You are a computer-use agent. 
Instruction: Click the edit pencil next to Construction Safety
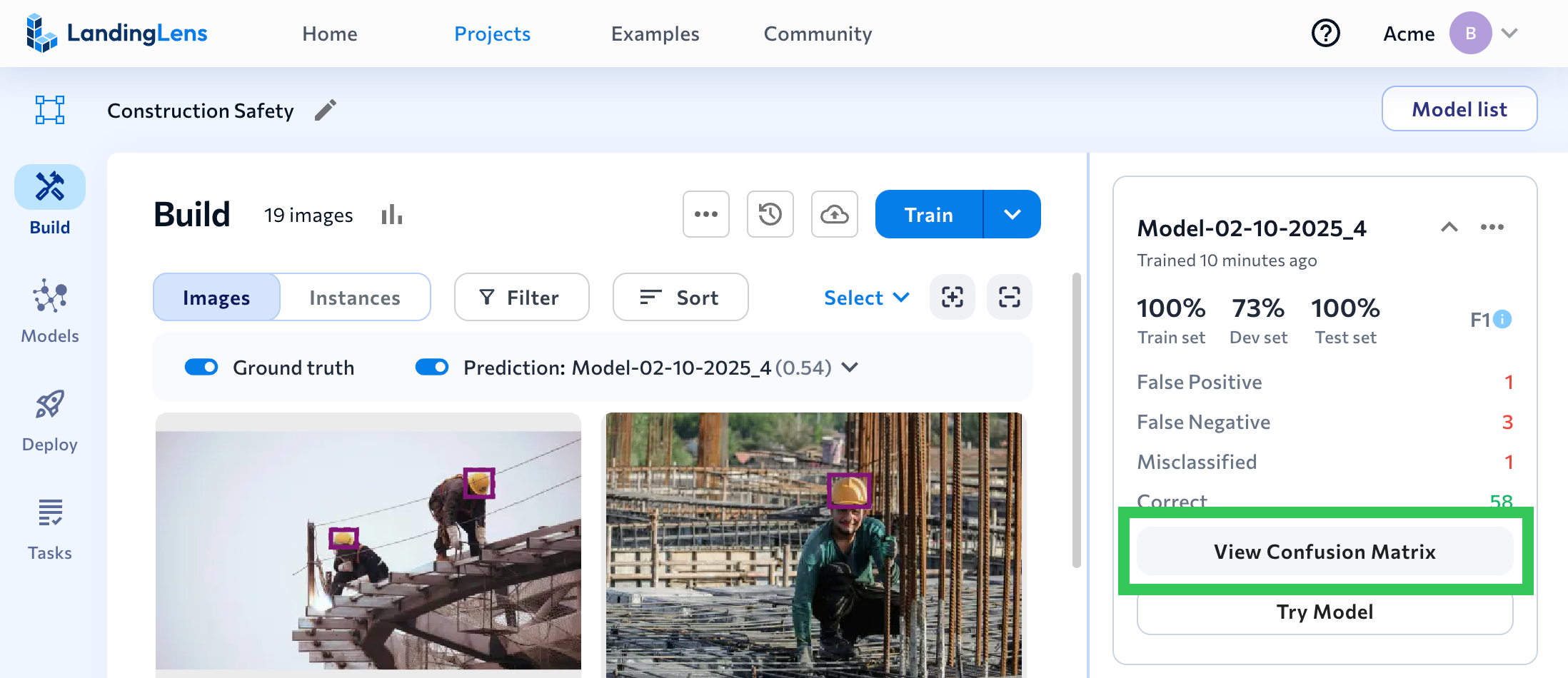[326, 110]
